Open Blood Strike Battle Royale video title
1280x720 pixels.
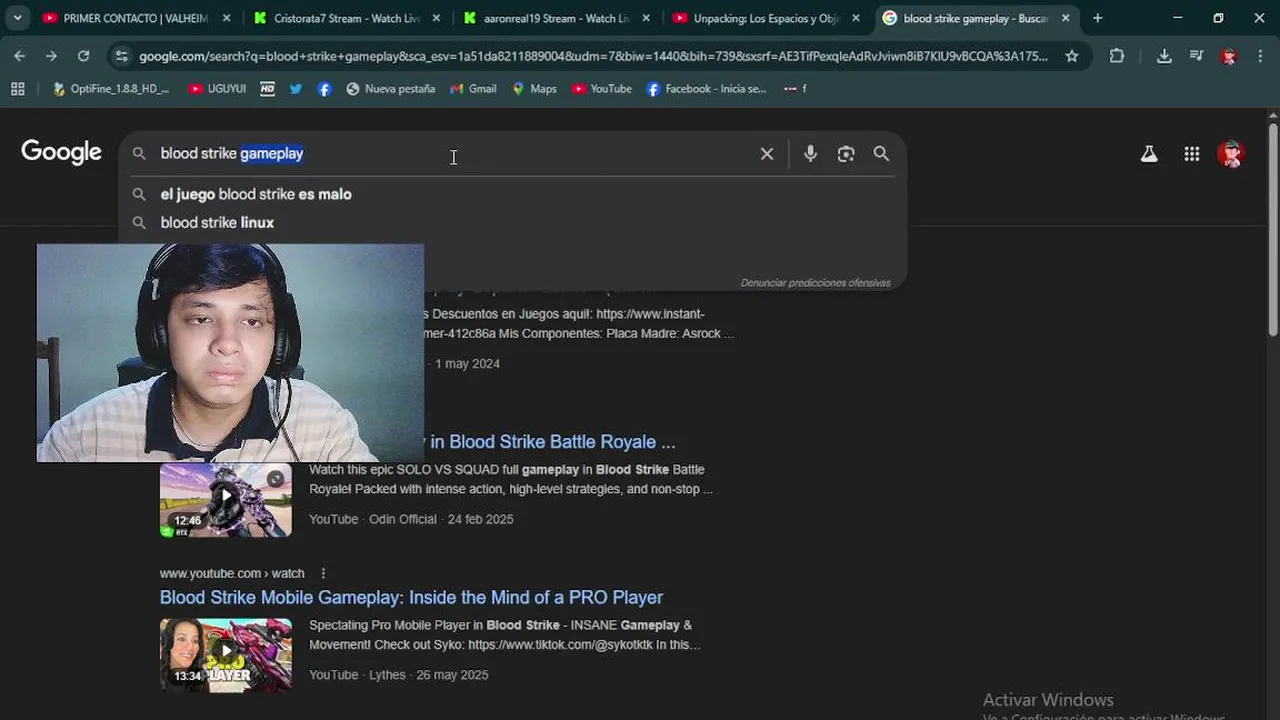tap(552, 442)
